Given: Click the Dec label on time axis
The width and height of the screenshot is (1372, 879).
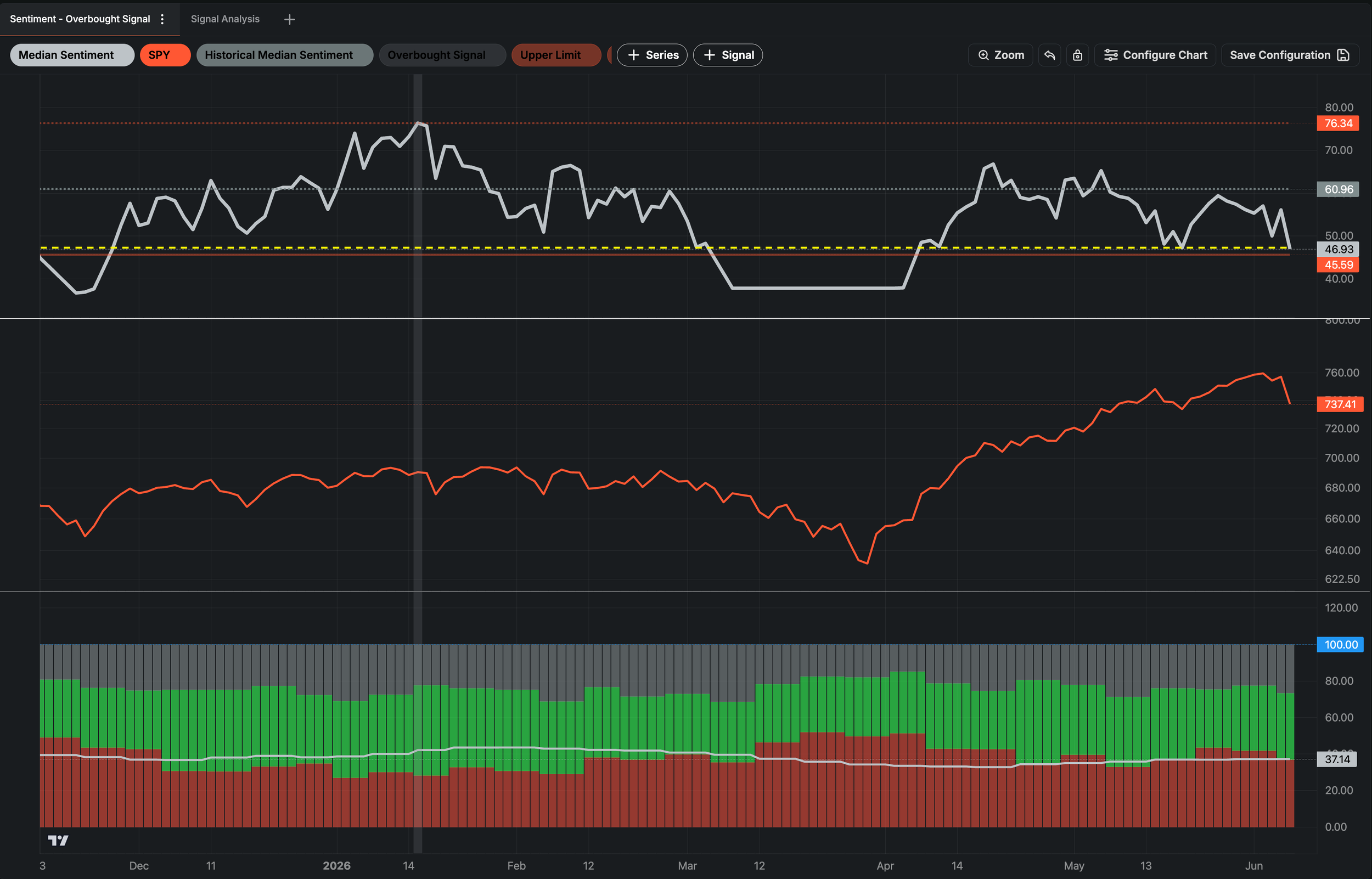Looking at the screenshot, I should pyautogui.click(x=139, y=865).
